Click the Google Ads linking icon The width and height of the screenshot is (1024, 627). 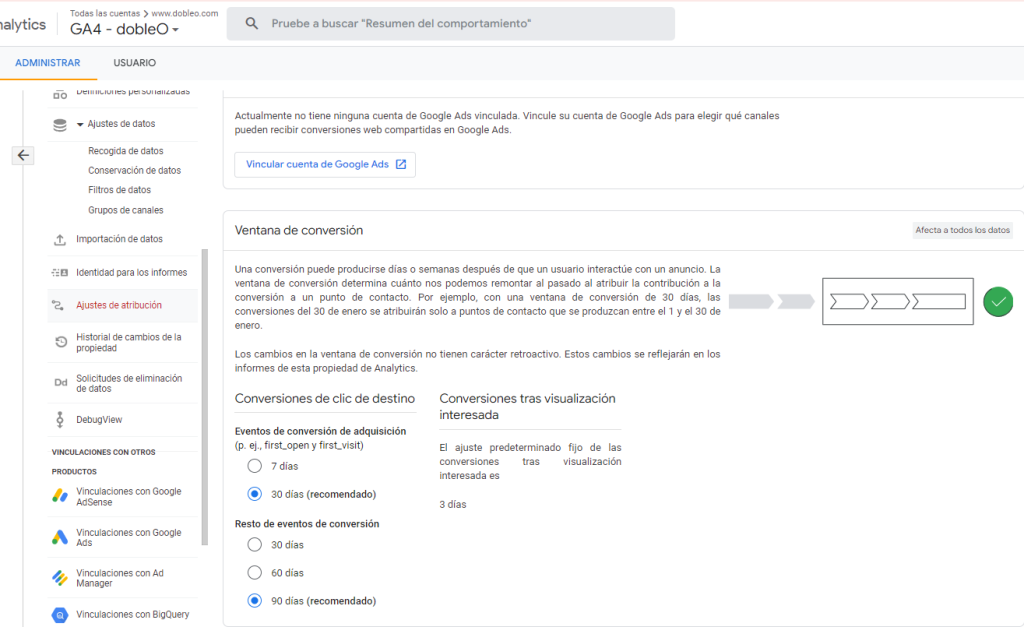point(60,538)
